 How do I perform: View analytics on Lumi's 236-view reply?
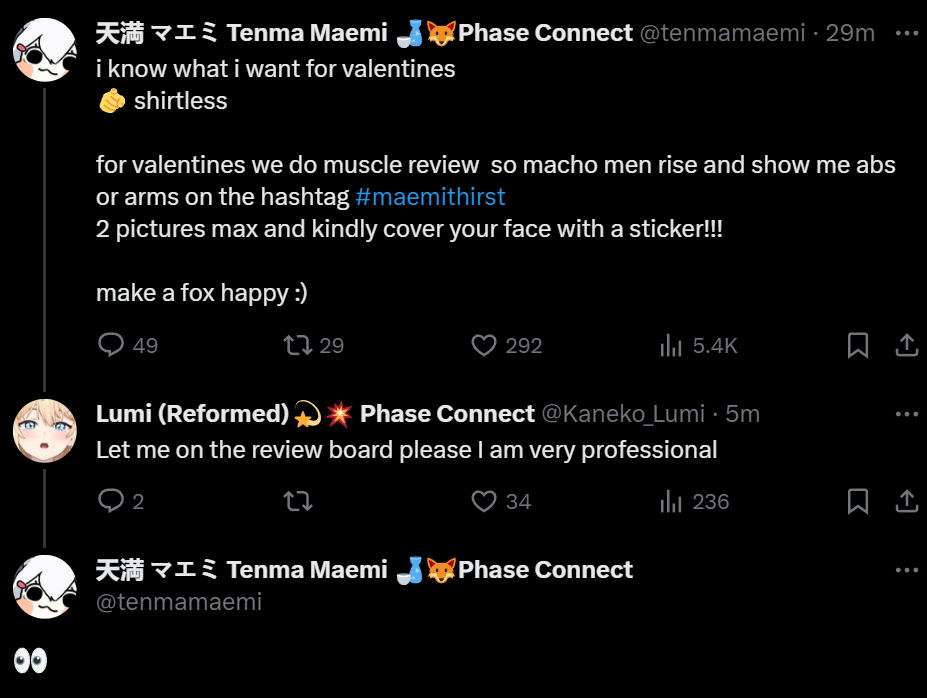tap(670, 501)
